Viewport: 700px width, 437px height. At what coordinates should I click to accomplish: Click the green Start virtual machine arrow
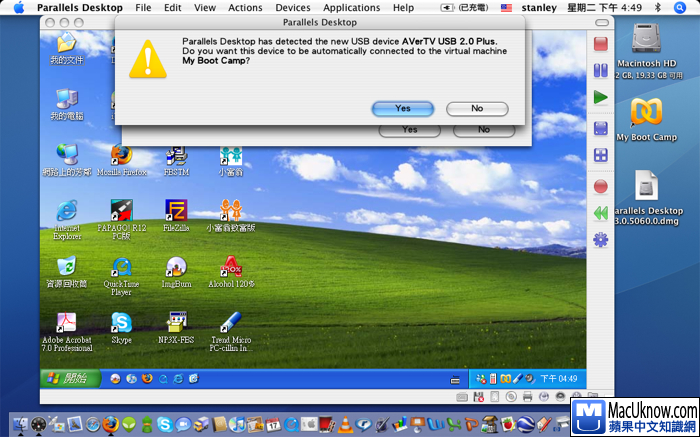[x=600, y=97]
